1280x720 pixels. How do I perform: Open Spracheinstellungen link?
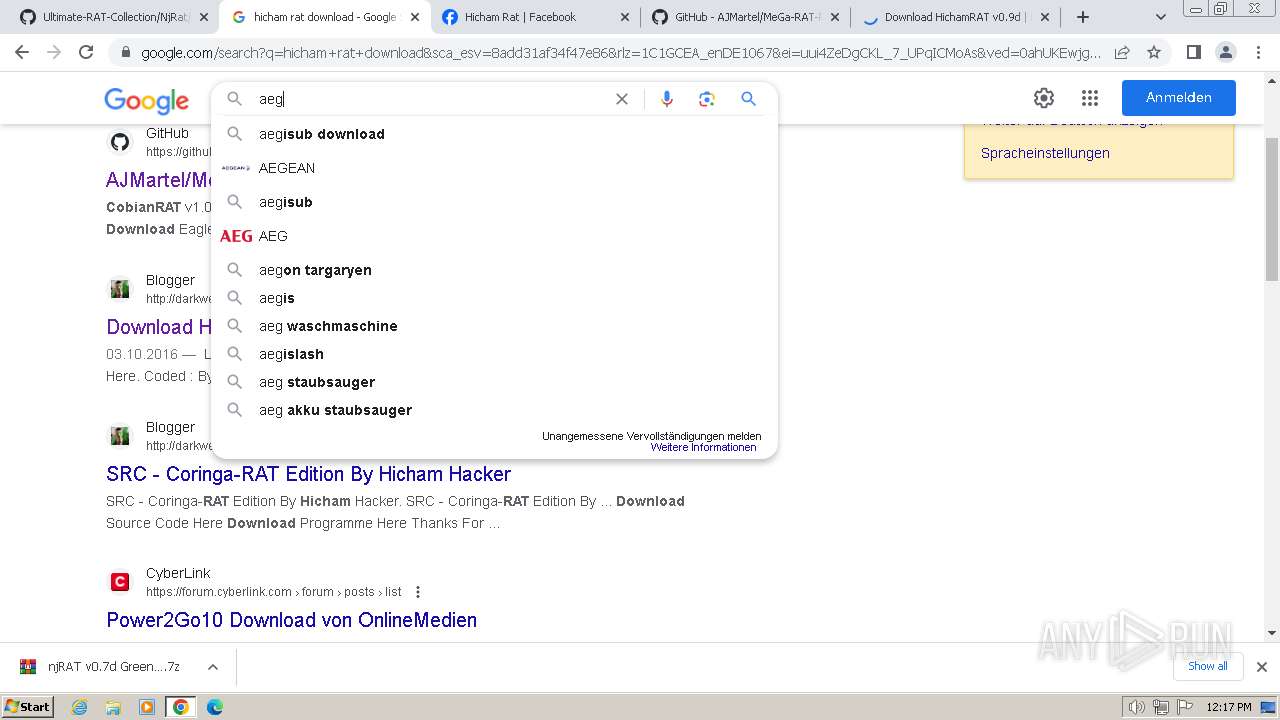[x=1045, y=153]
